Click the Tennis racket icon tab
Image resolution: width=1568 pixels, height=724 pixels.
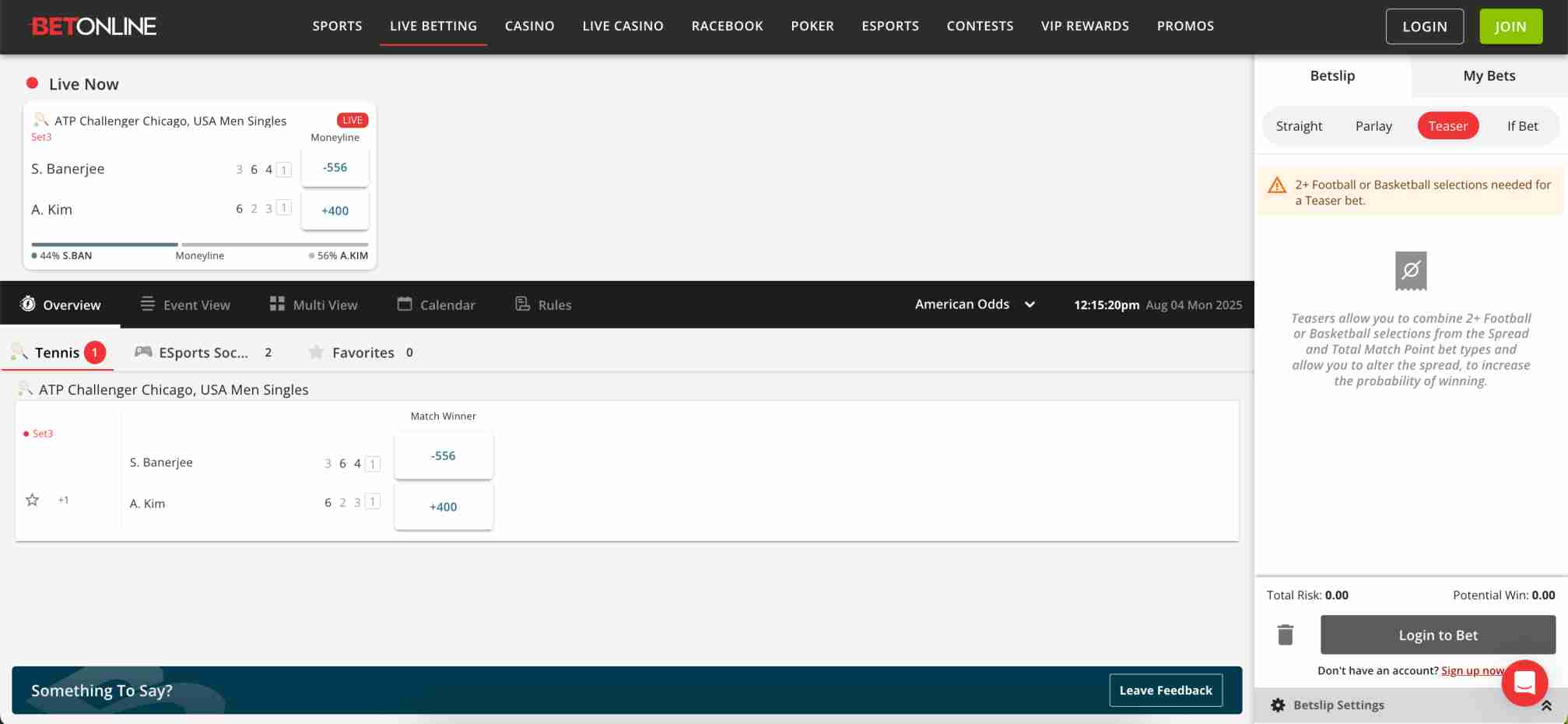[19, 352]
